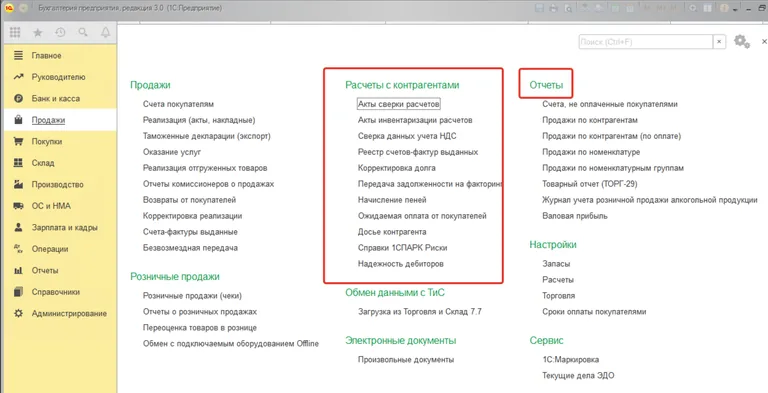This screenshot has height=393, width=768.
Task: Open Таможенные декларации (экспорт)
Action: pos(207,136)
